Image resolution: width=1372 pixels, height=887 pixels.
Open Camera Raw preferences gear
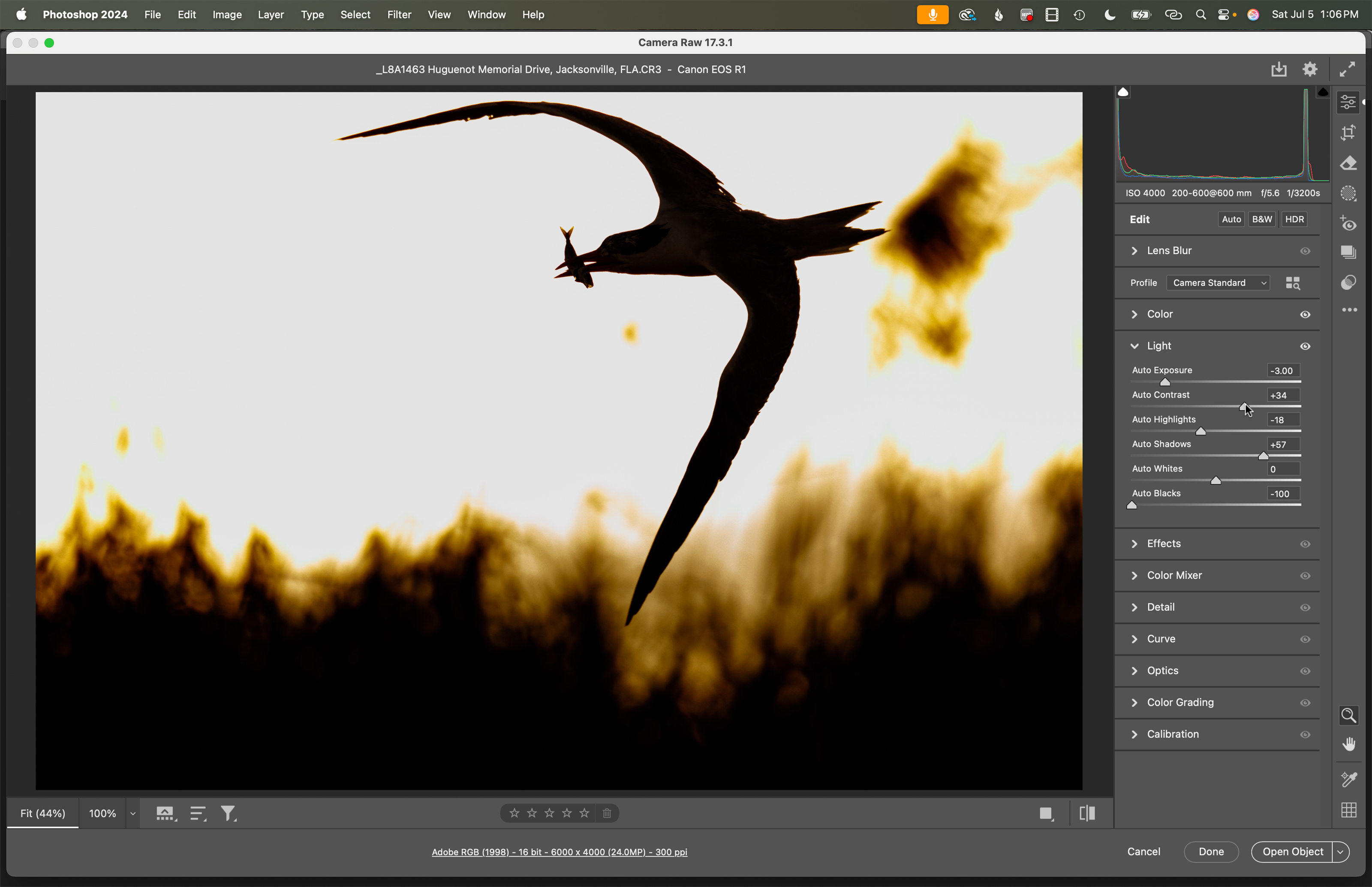tap(1310, 69)
